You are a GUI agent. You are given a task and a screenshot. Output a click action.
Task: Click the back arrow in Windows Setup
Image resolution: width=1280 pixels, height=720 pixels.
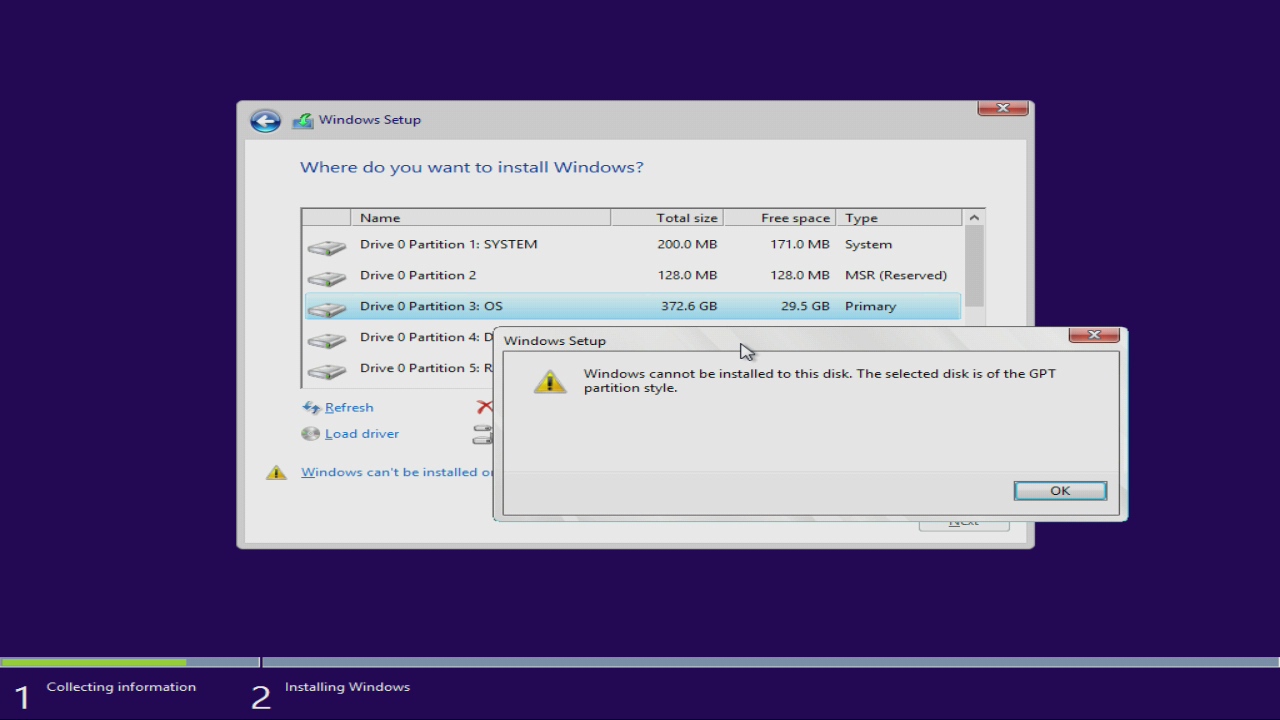[265, 121]
